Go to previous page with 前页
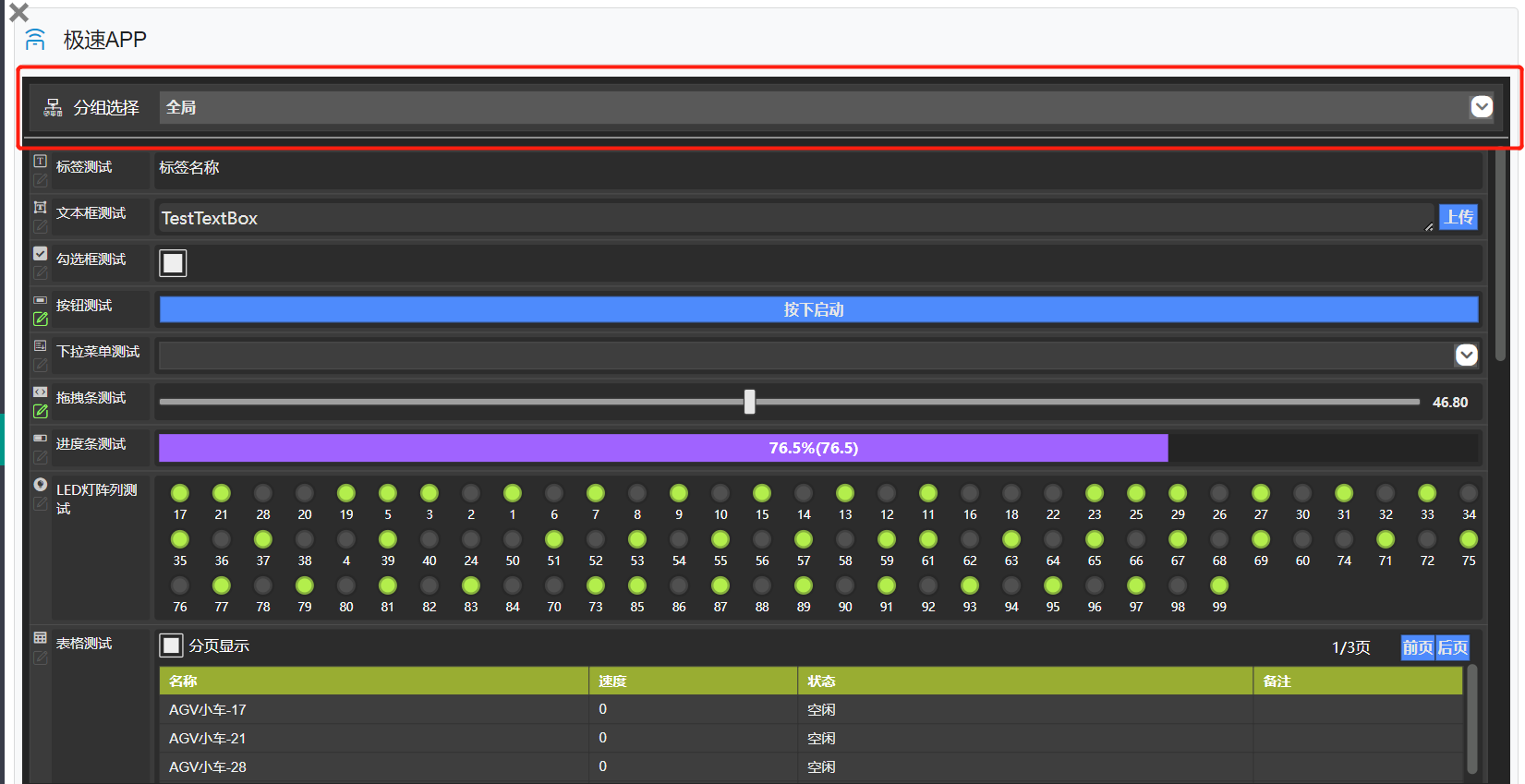Screen dimensions: 1525x784 click(1418, 647)
